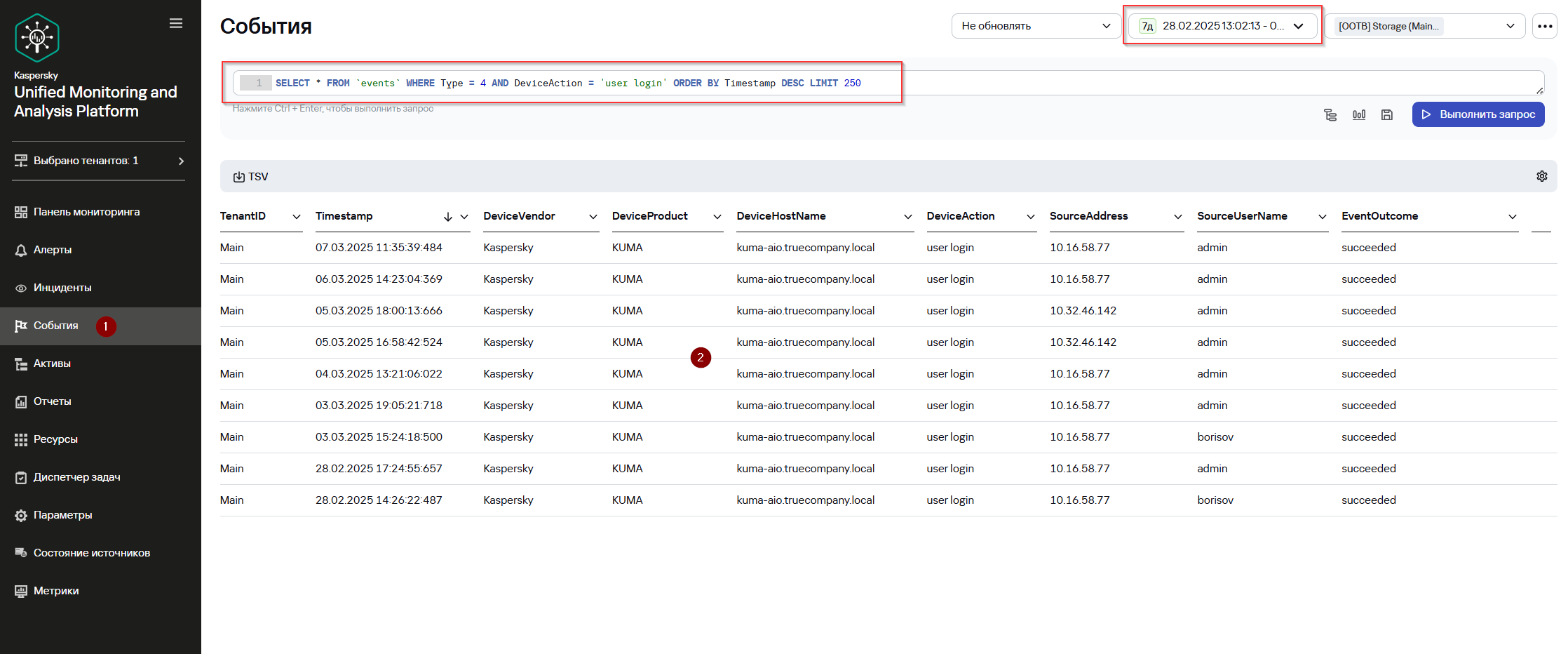Click Kaspersky vendor in the 28.02.2025 14:26:22:487 row
This screenshot has width=1568, height=654.
[508, 500]
